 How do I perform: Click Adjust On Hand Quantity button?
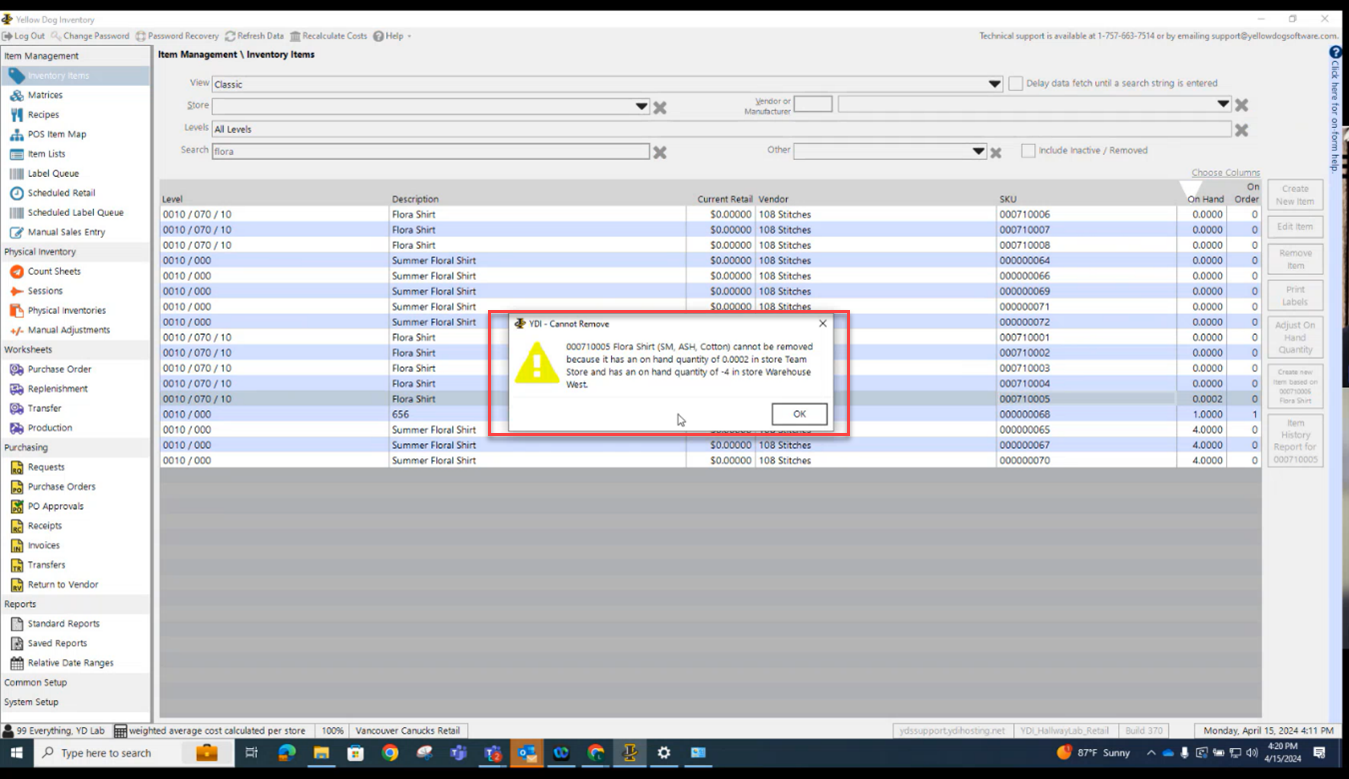[x=1295, y=337]
